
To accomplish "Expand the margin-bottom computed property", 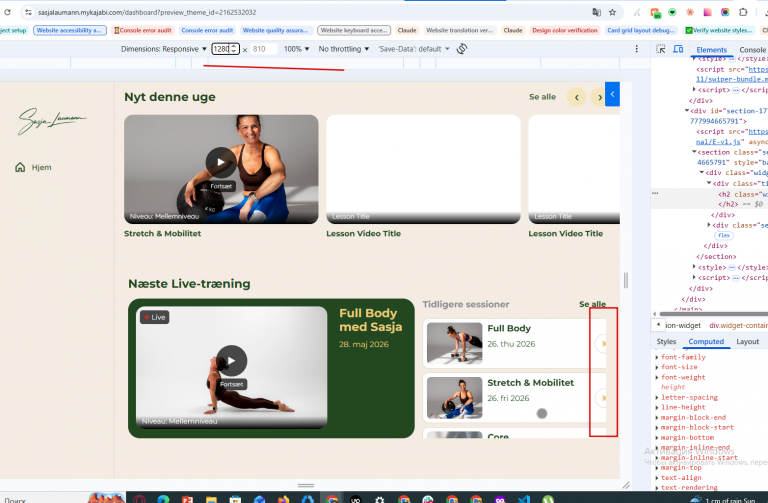I will 657,437.
